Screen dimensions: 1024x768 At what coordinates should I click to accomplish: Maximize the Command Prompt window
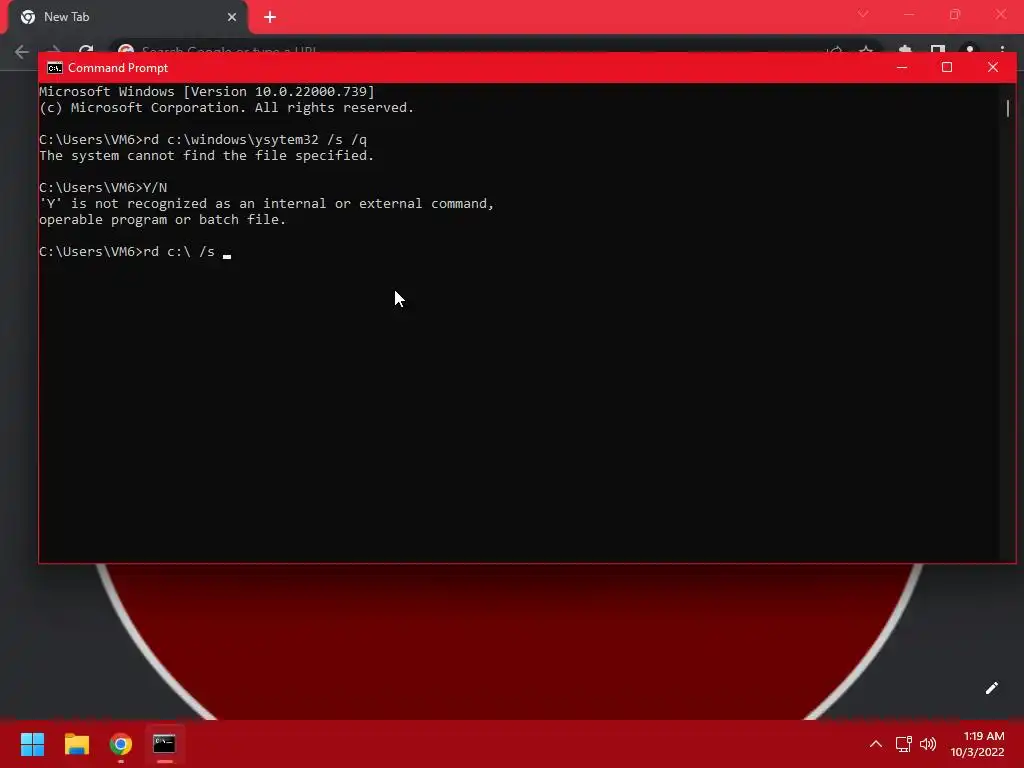(946, 67)
